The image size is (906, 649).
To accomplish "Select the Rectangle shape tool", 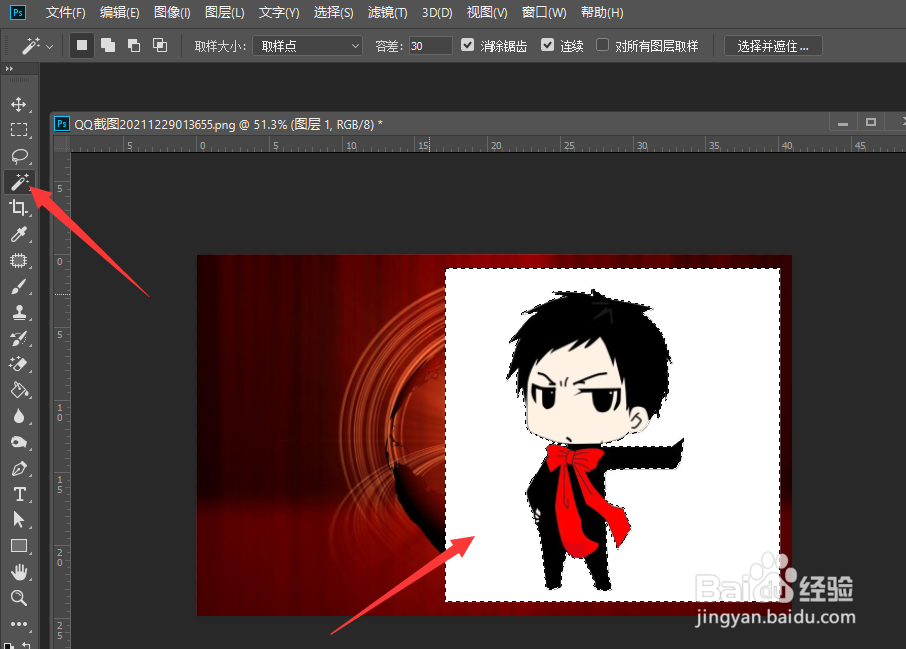I will pyautogui.click(x=19, y=546).
